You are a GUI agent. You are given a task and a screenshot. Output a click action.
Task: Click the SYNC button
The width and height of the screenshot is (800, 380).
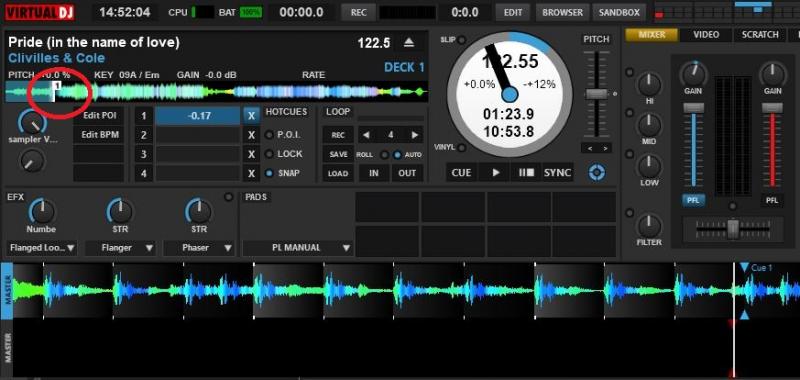pyautogui.click(x=557, y=172)
